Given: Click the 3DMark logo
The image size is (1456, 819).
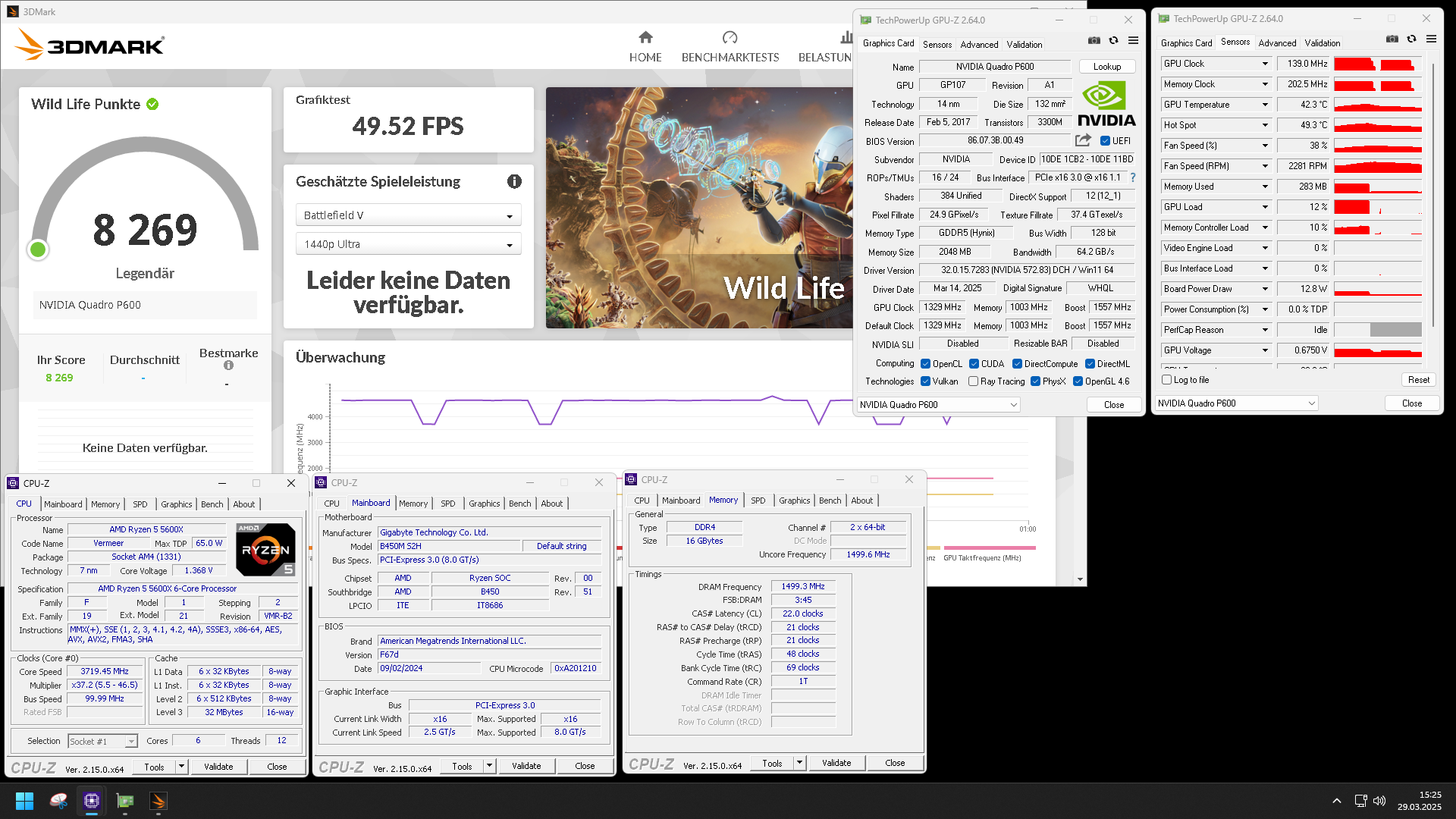Looking at the screenshot, I should pos(89,45).
